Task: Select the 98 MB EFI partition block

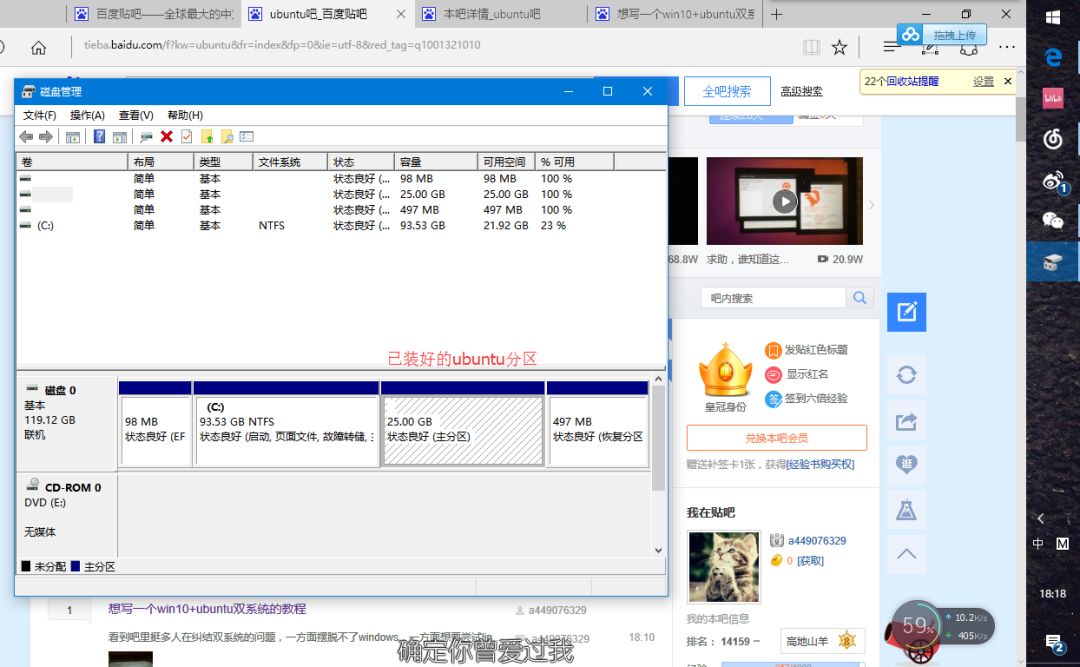Action: click(155, 424)
